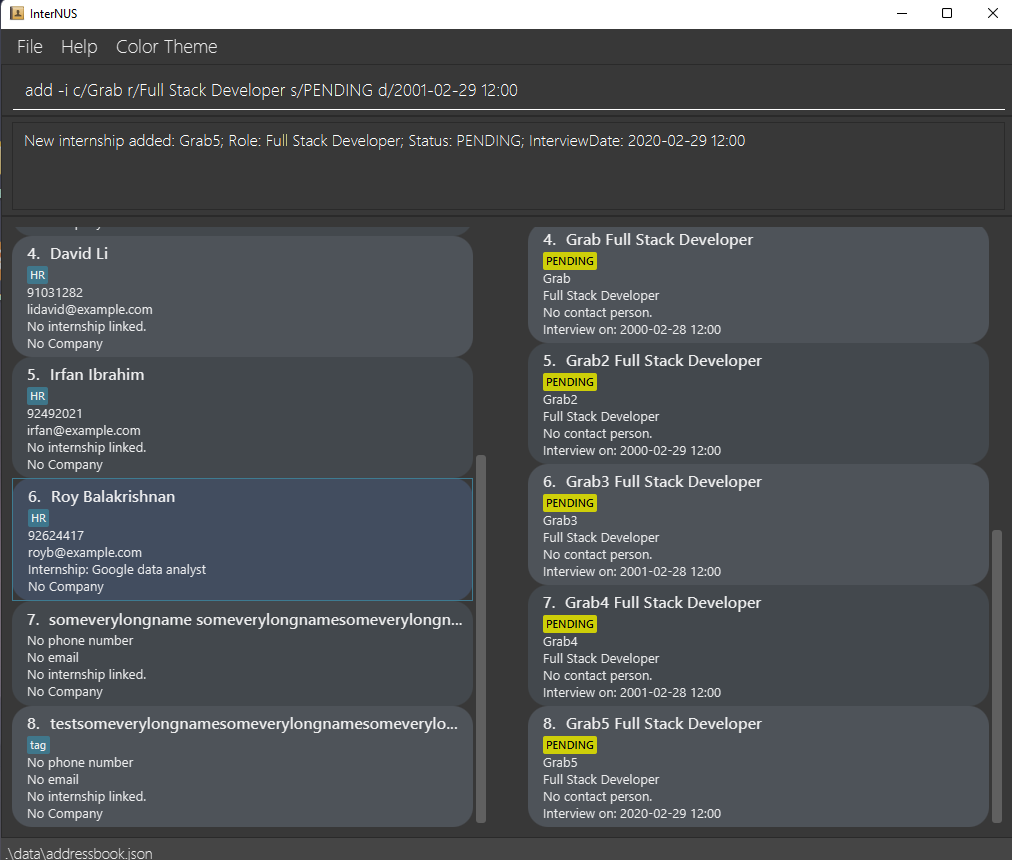Click email royb@example.com
This screenshot has height=860, width=1012.
[85, 553]
